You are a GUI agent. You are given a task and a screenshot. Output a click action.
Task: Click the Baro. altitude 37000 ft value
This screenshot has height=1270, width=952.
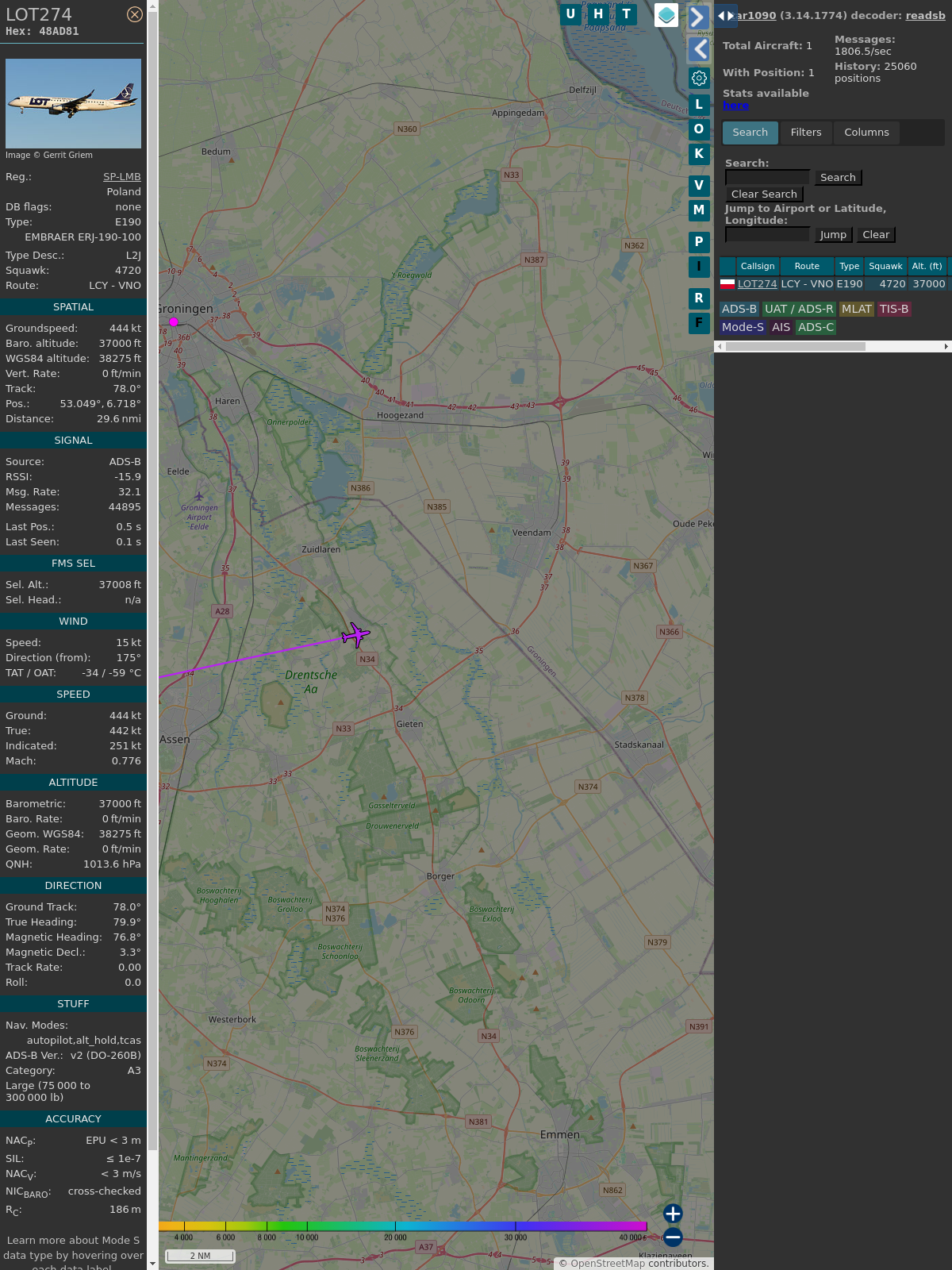(120, 344)
